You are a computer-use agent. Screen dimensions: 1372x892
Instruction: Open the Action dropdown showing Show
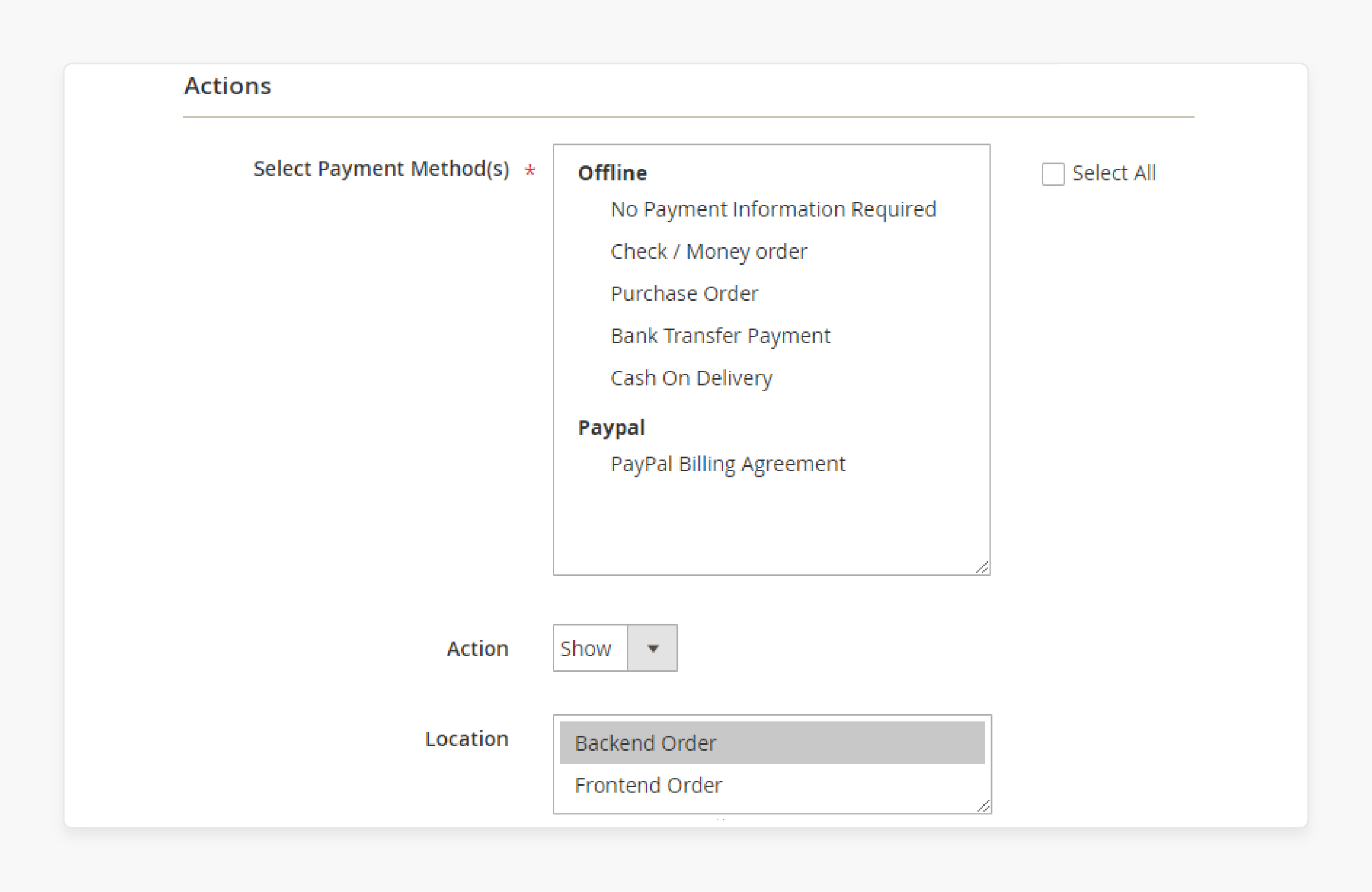(615, 647)
